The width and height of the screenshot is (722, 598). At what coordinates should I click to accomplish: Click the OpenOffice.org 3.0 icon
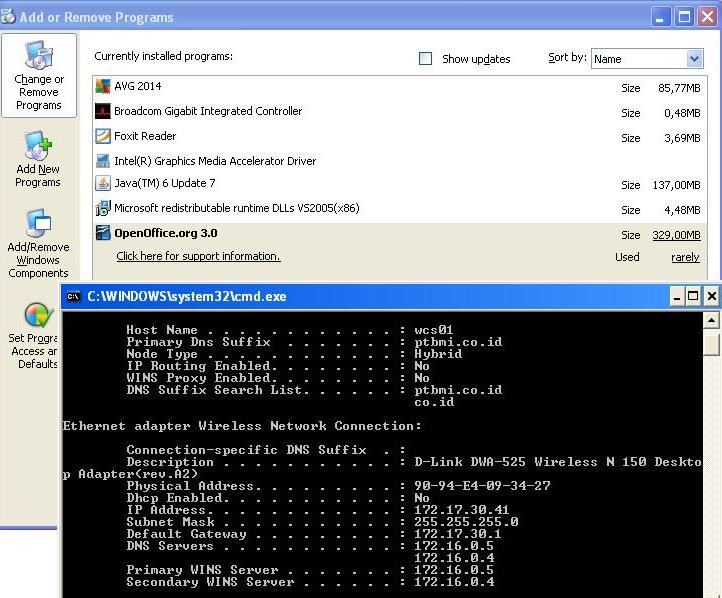tap(102, 233)
